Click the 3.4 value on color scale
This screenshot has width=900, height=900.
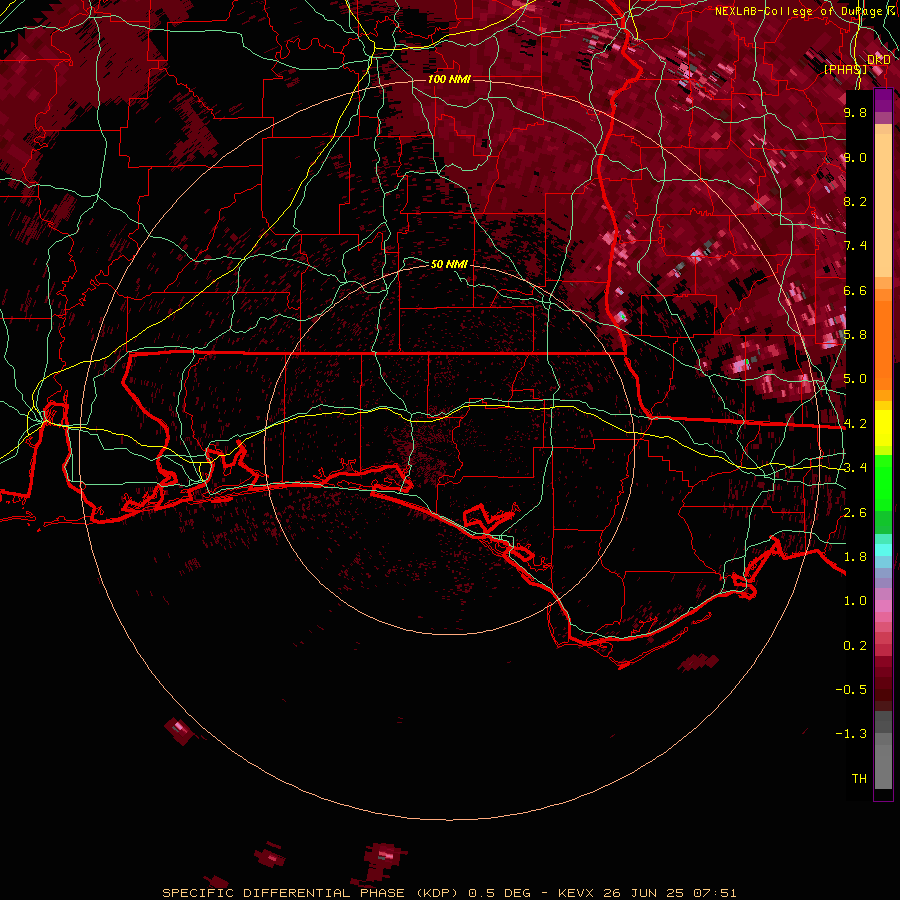pos(855,468)
